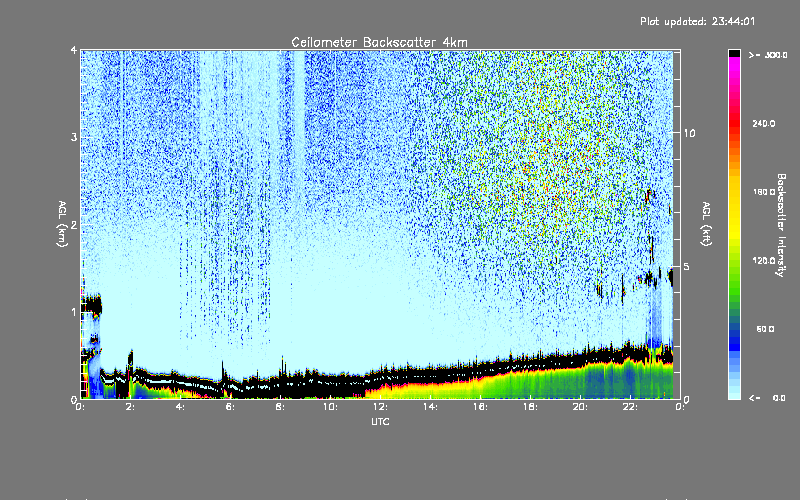Click the '120.0' colorbar value
This screenshot has height=500, width=800.
[763, 261]
